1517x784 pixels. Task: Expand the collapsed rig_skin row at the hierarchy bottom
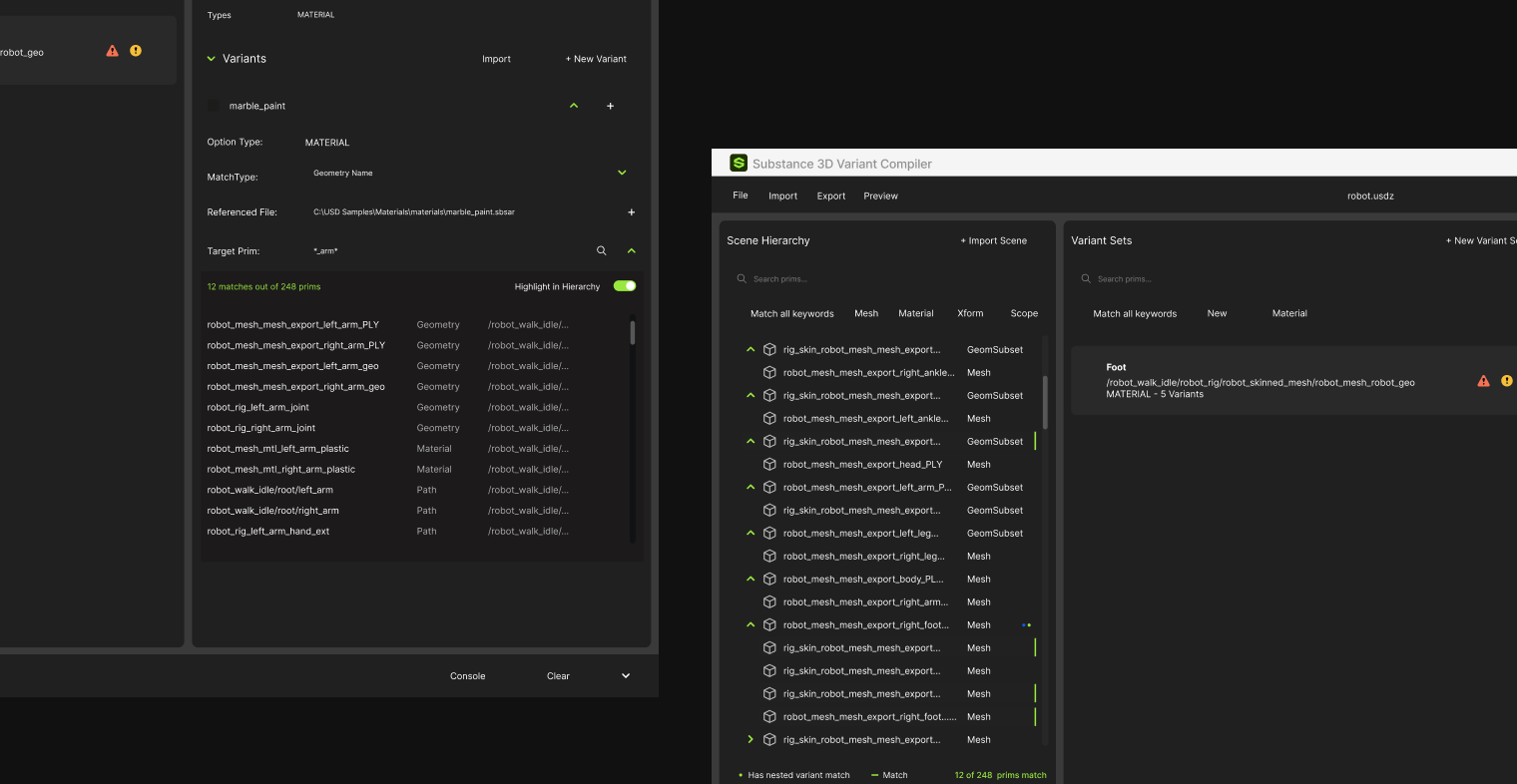[751, 739]
